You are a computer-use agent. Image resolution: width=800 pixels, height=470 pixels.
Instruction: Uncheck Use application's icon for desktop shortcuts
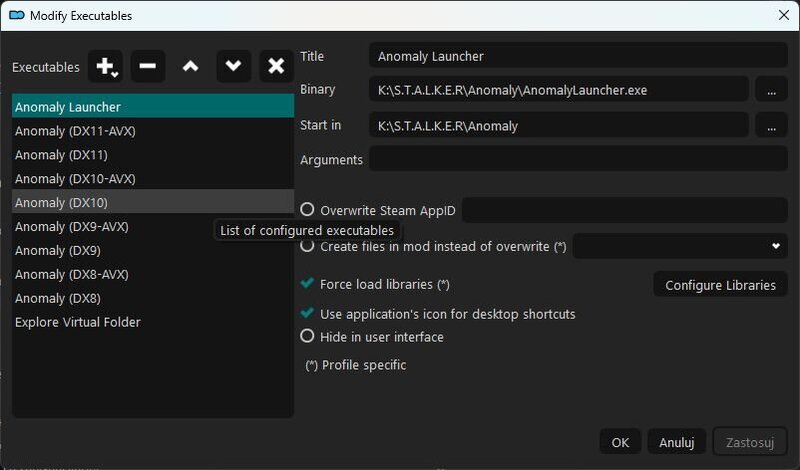click(307, 312)
